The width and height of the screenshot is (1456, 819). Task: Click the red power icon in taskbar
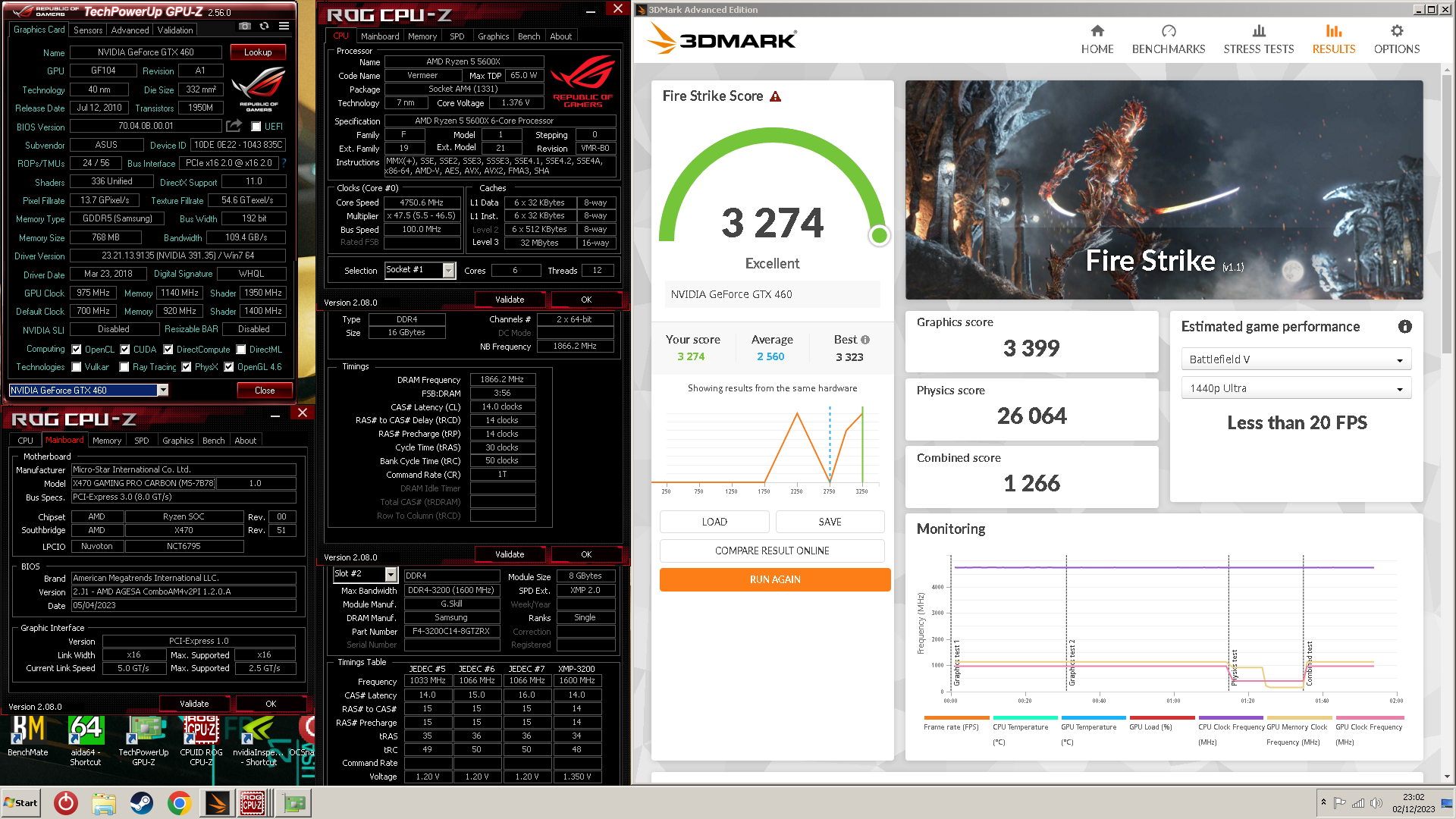(66, 803)
